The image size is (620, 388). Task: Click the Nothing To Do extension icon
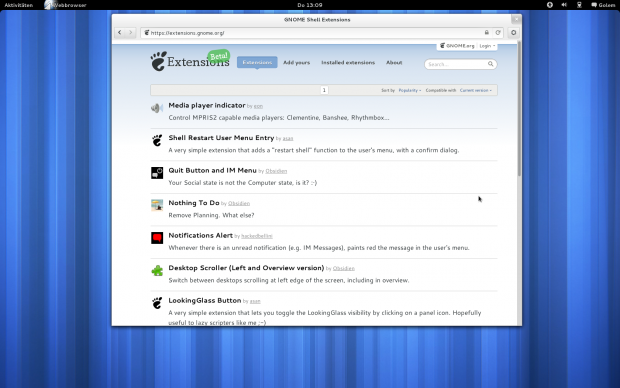click(x=157, y=205)
